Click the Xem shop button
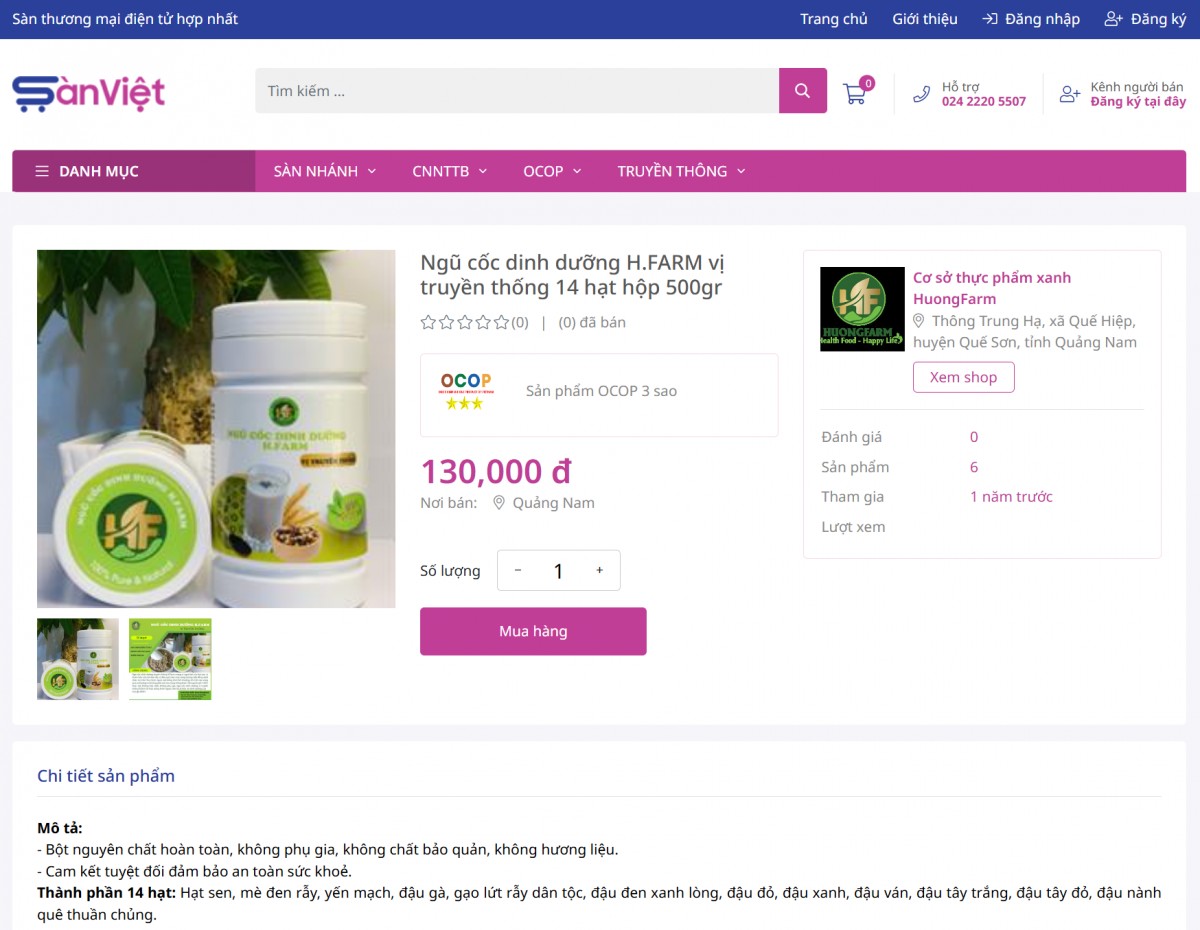This screenshot has height=930, width=1200. [964, 377]
